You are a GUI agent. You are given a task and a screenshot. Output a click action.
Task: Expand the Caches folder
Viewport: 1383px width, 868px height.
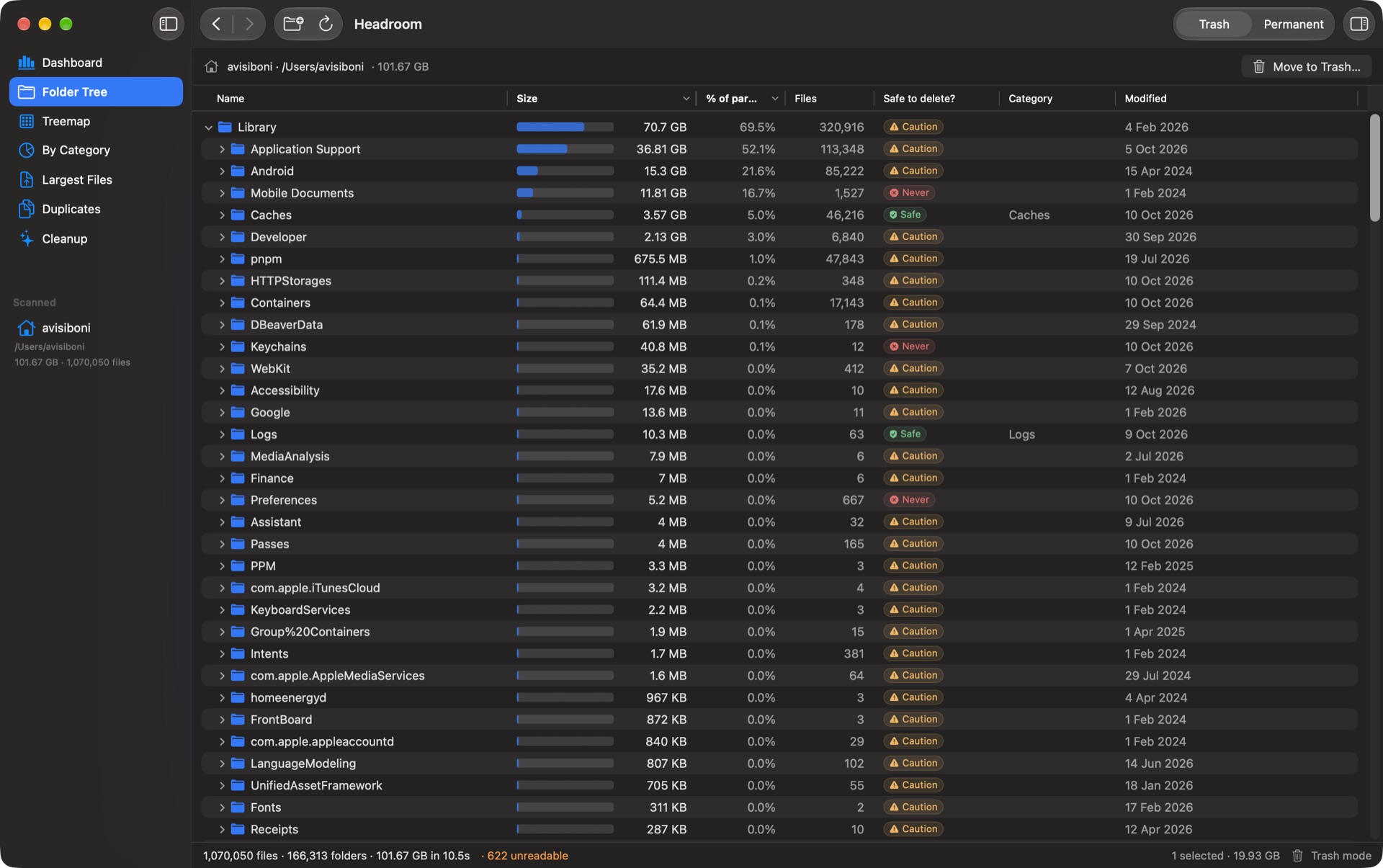(x=222, y=215)
